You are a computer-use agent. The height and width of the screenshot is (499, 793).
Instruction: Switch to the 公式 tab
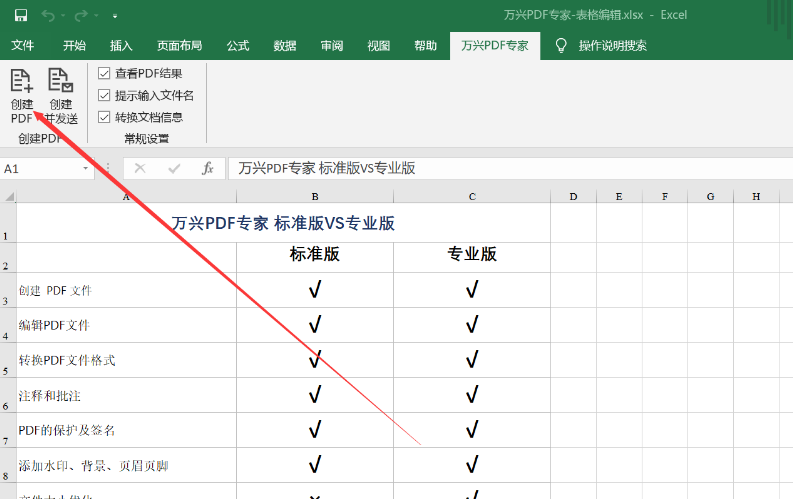click(x=238, y=46)
